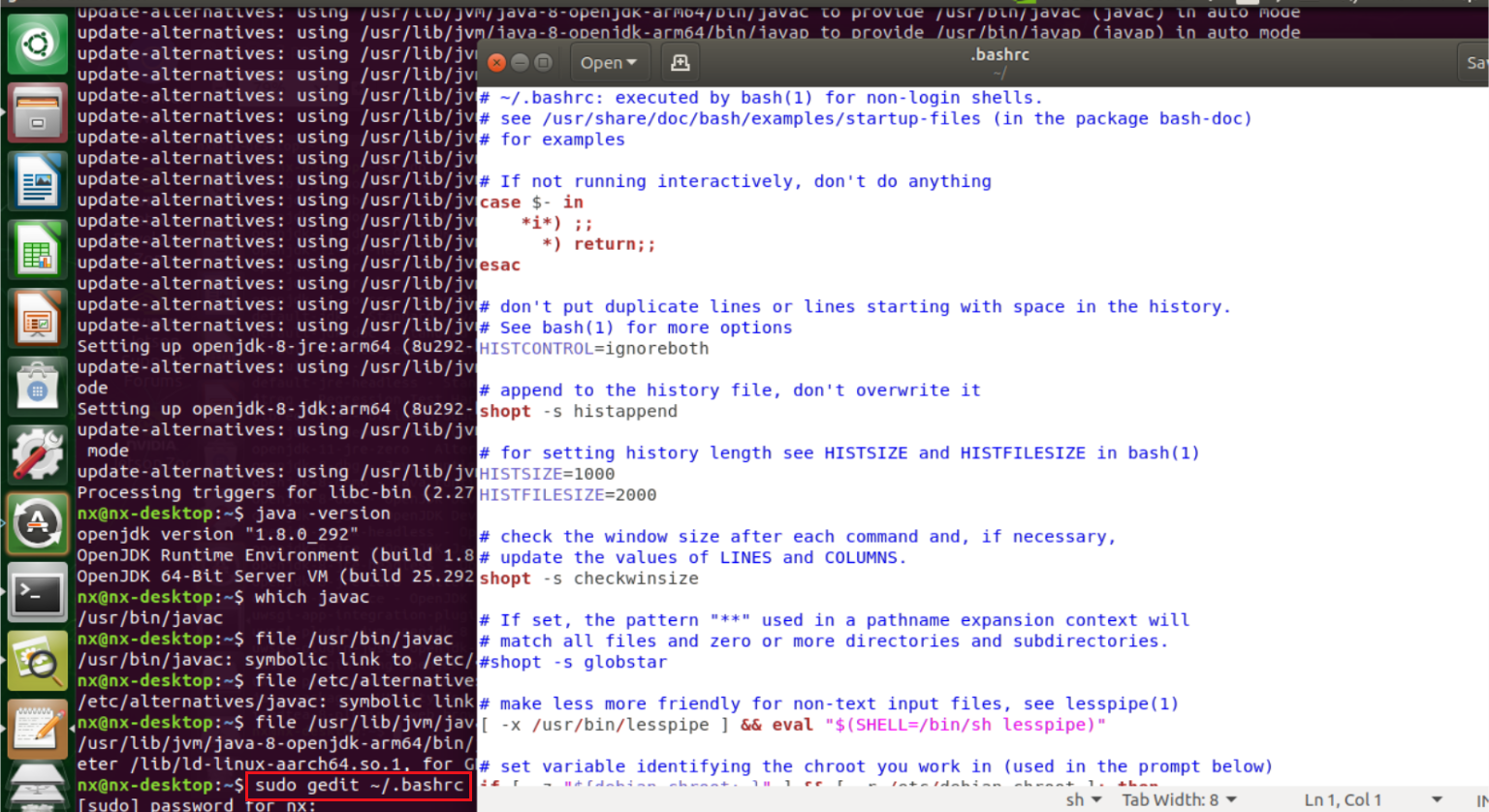This screenshot has width=1489, height=812.
Task: Click Ln 1, Col 1 in status bar
Action: point(1343,799)
